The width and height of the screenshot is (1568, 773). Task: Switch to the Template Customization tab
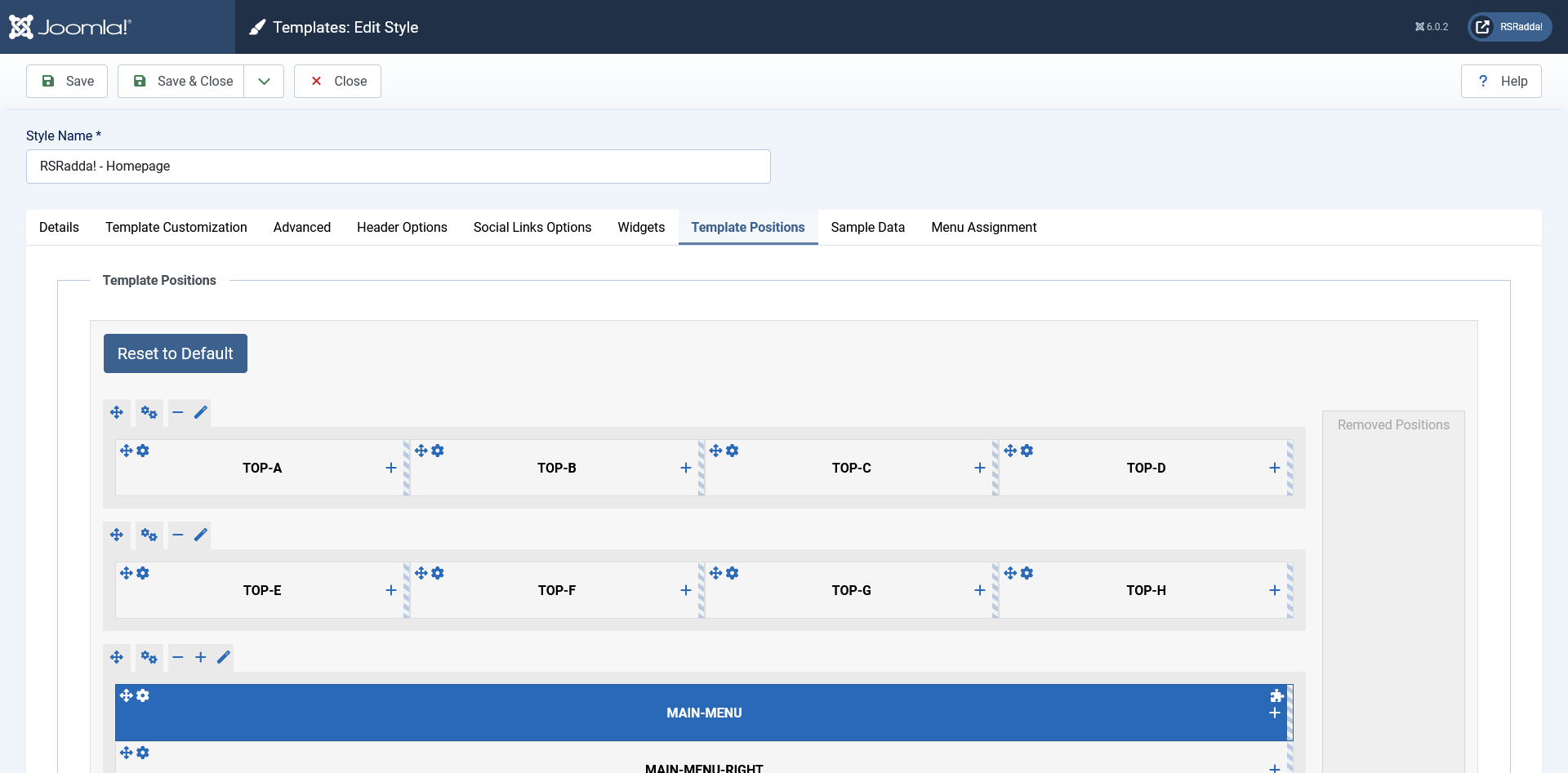pyautogui.click(x=176, y=228)
